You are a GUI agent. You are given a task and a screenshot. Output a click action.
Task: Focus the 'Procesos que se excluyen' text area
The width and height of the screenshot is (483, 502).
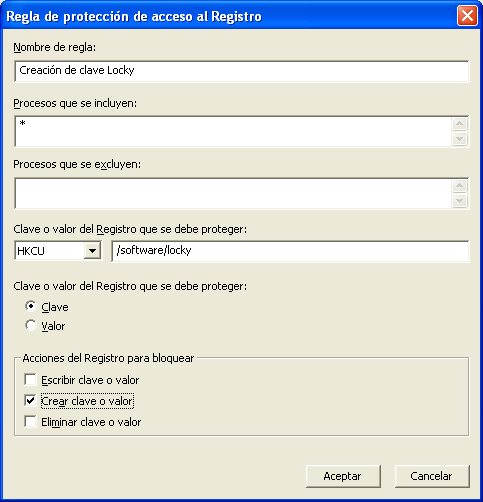[233, 193]
